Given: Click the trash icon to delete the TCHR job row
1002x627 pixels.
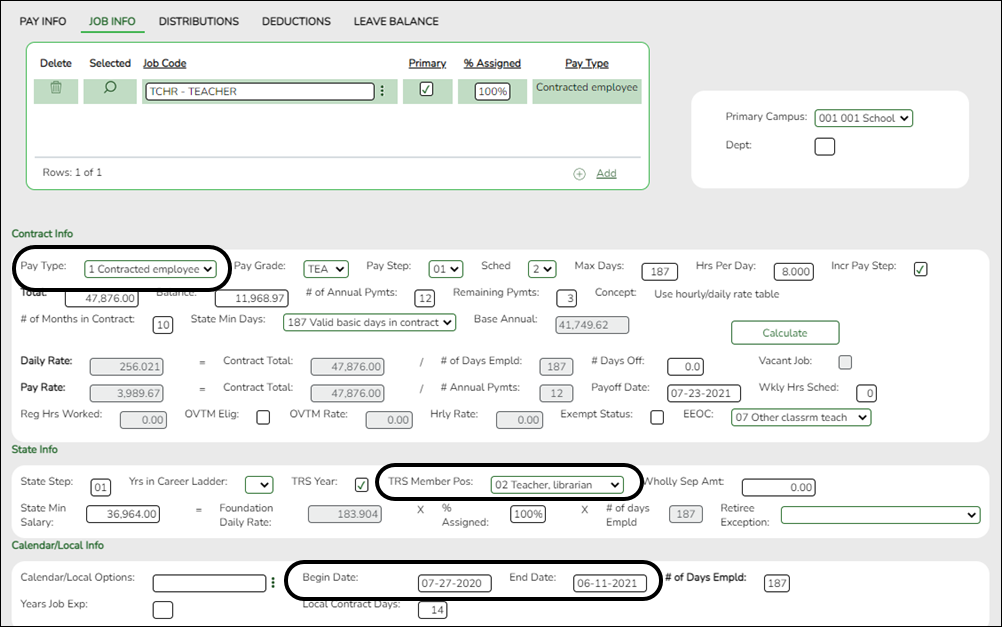Looking at the screenshot, I should [x=55, y=90].
